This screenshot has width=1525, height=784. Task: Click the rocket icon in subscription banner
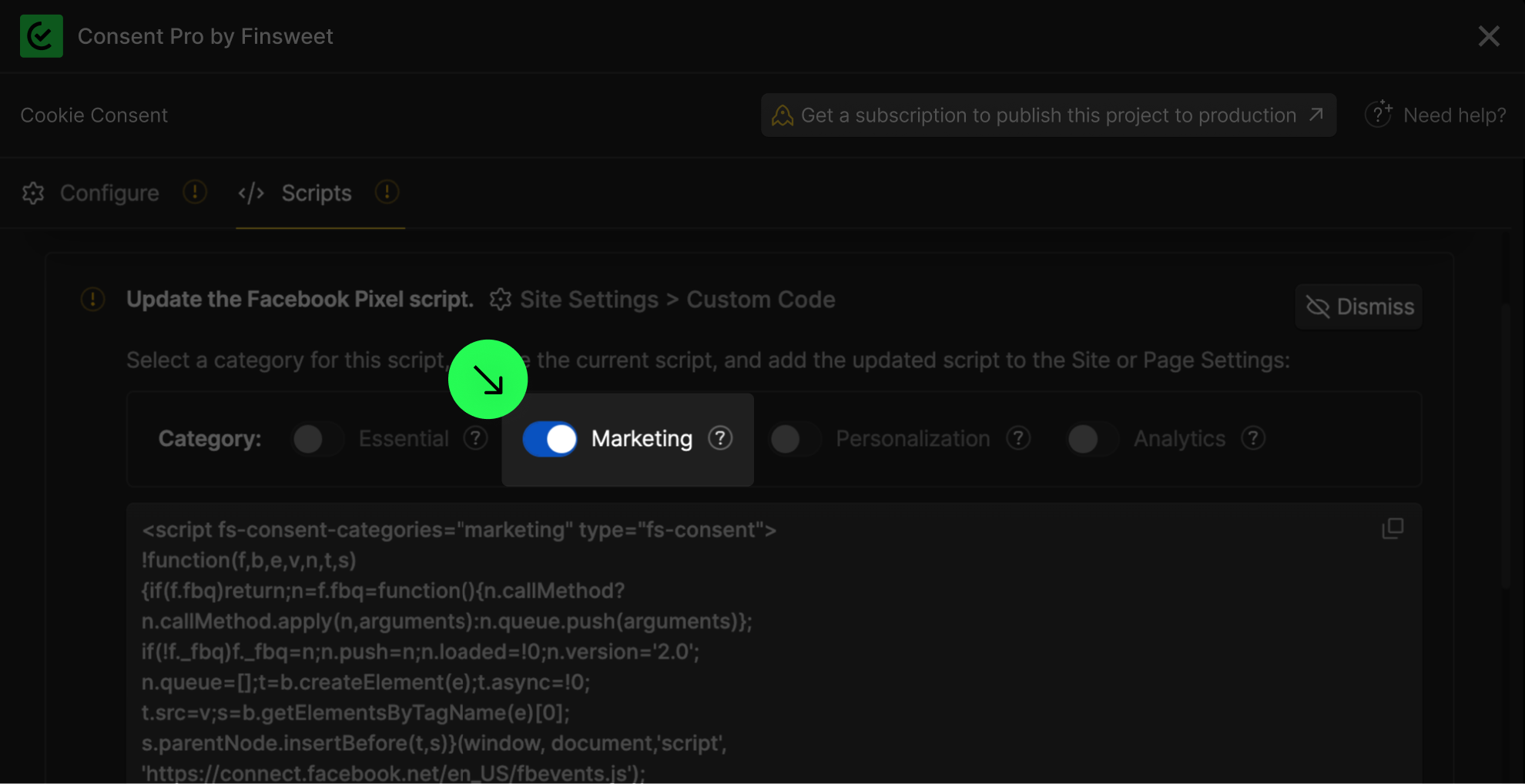(x=783, y=116)
